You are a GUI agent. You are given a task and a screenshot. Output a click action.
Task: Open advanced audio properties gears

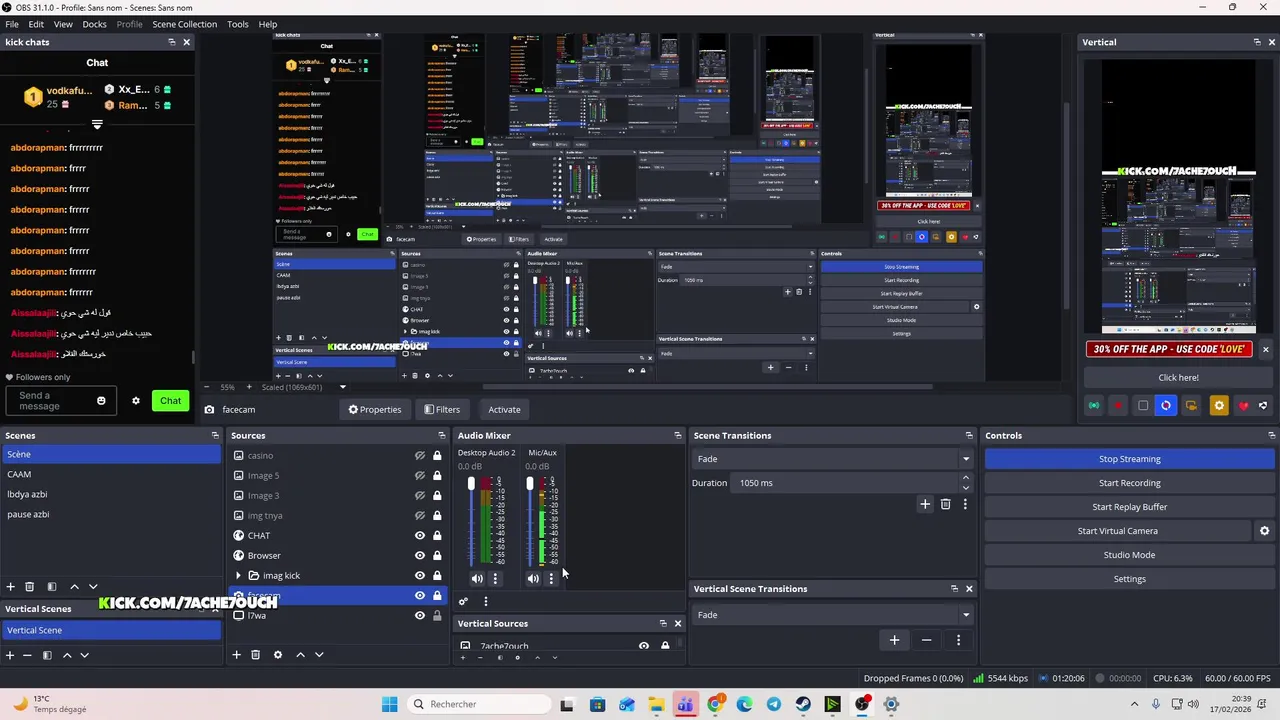coord(463,601)
